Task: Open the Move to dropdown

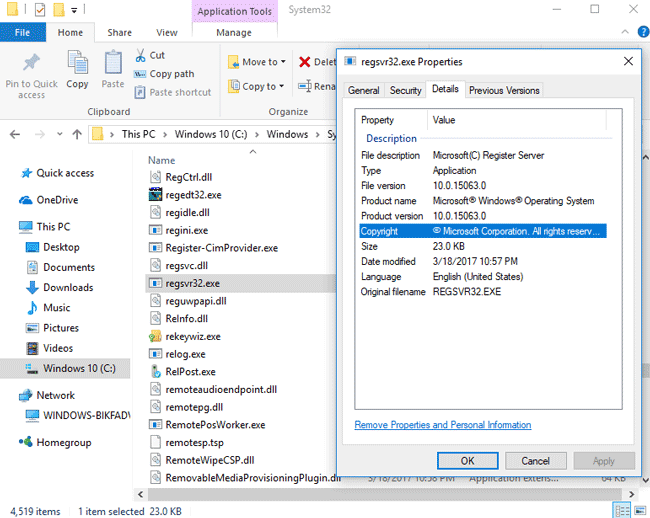Action: [263, 62]
